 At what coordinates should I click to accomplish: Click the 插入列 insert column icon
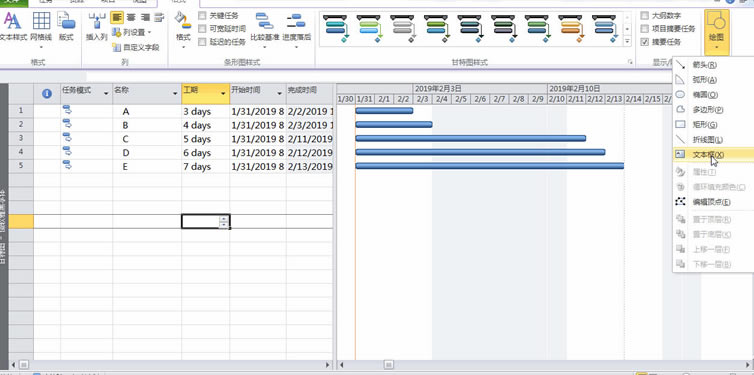click(x=96, y=27)
